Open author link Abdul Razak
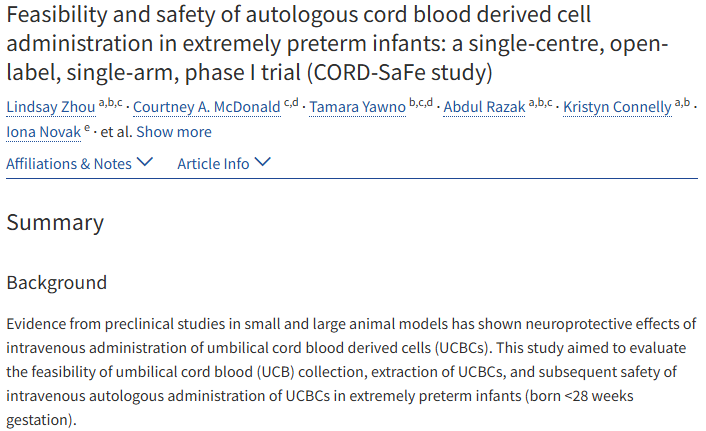Screen dimensions: 706x431 (x=484, y=107)
